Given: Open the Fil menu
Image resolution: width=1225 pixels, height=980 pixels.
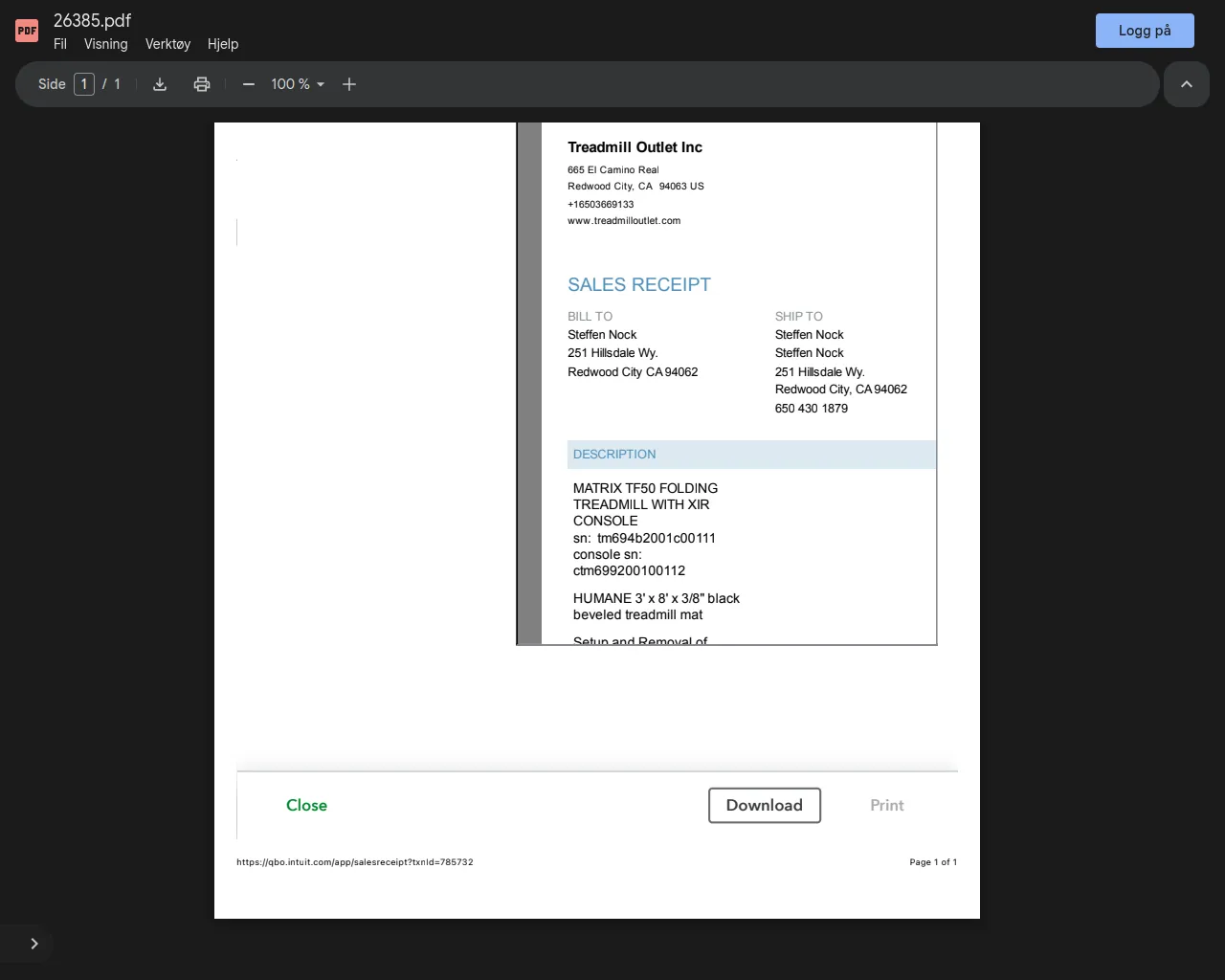Looking at the screenshot, I should (x=60, y=44).
